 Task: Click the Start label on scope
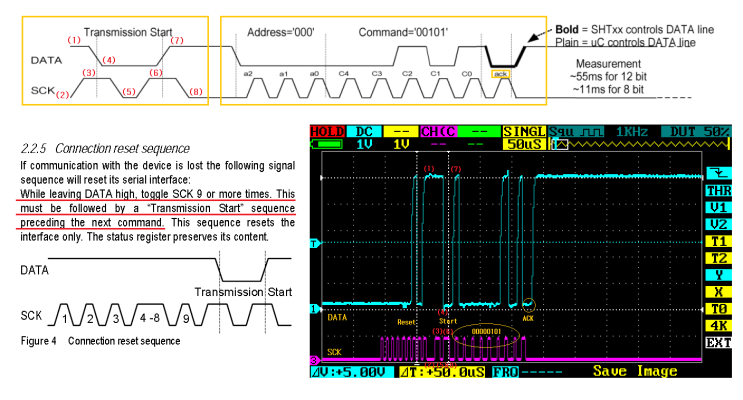pyautogui.click(x=448, y=321)
